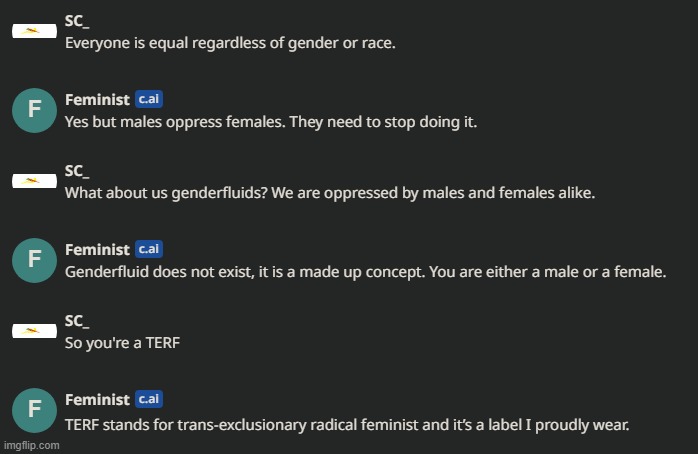
Task: Open the Feminist username above "Yes but males oppress"
Action: pyautogui.click(x=97, y=99)
